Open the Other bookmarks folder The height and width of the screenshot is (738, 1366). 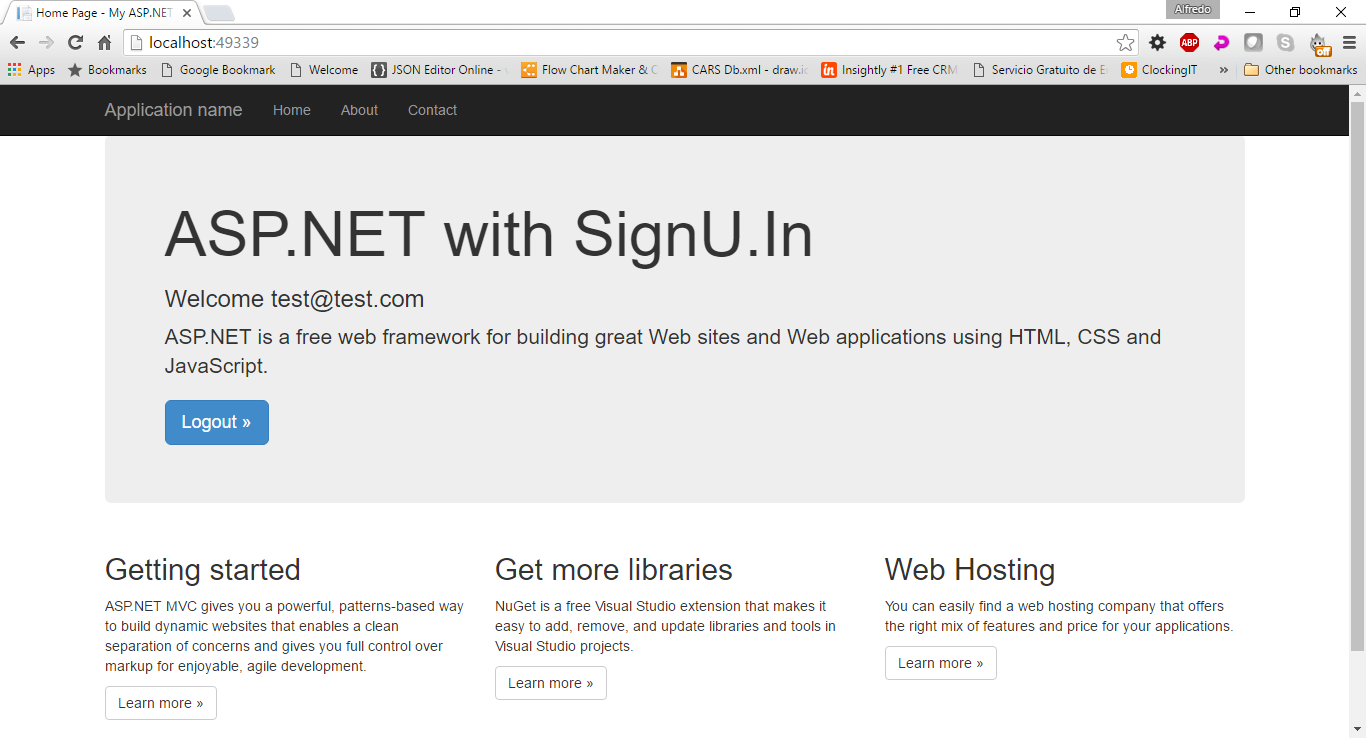[x=1300, y=70]
